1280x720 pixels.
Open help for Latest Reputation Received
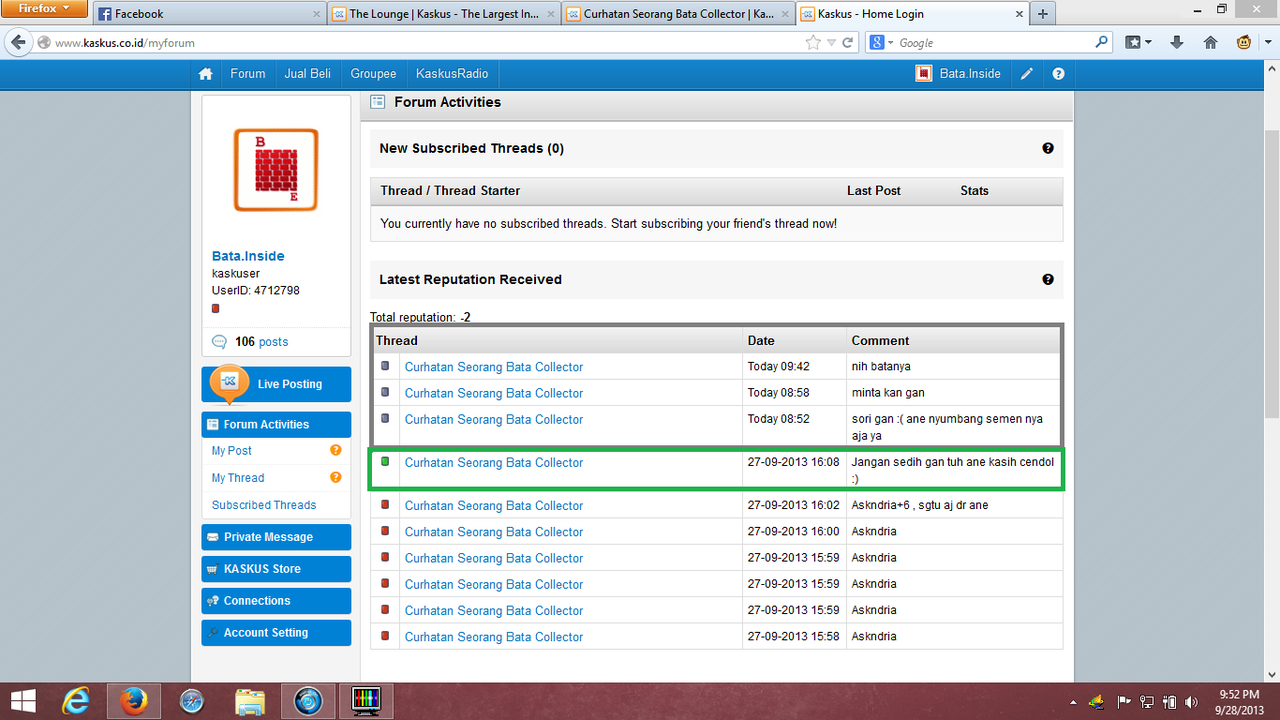coord(1048,280)
